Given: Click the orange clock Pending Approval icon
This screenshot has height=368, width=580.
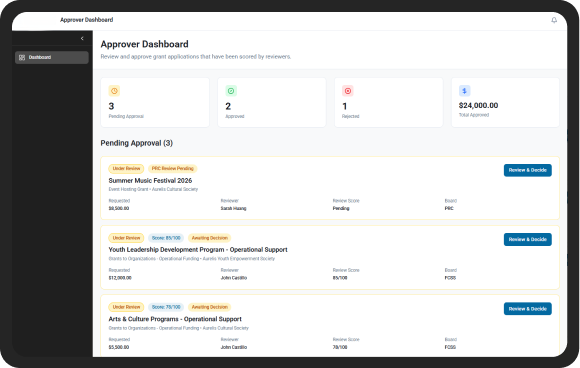Looking at the screenshot, I should (x=114, y=91).
